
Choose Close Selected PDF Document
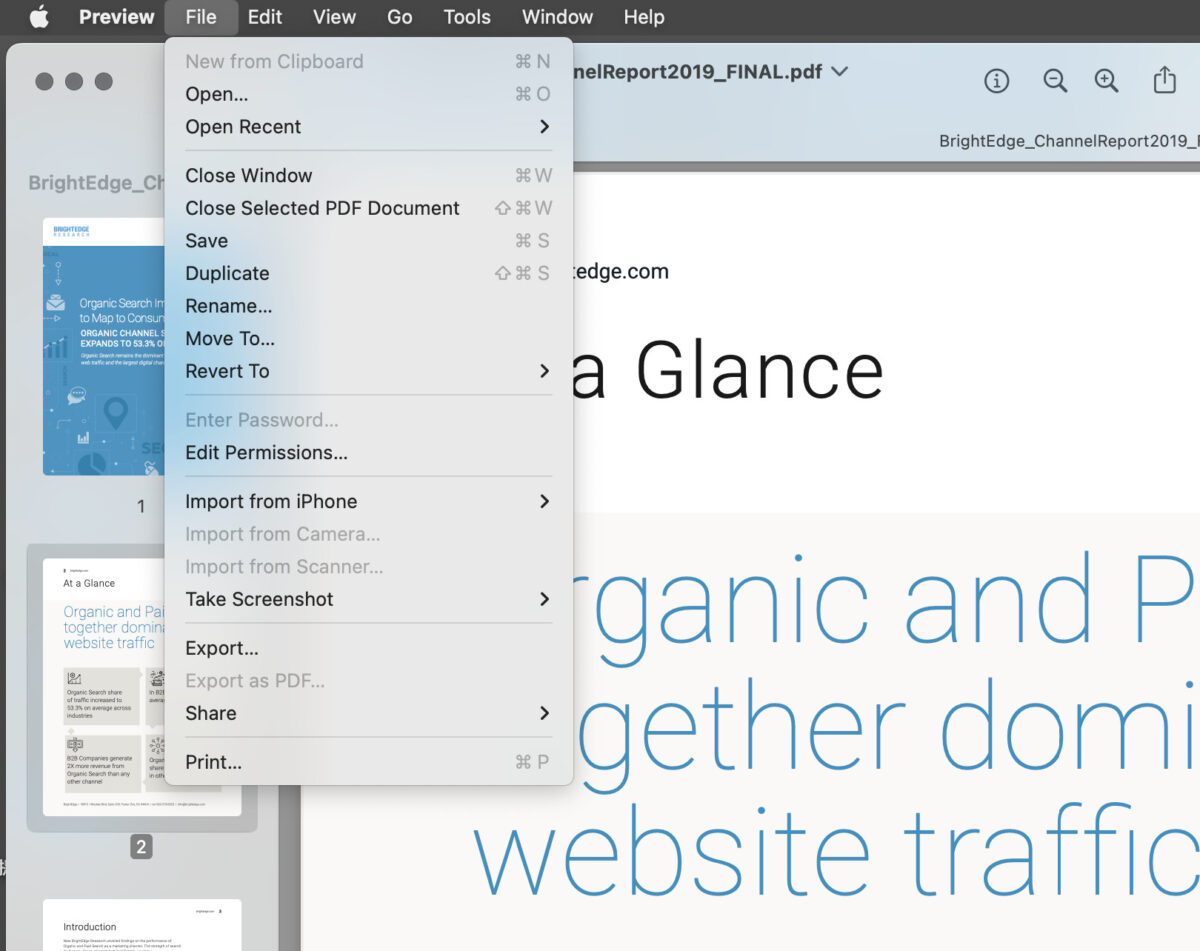pos(368,208)
